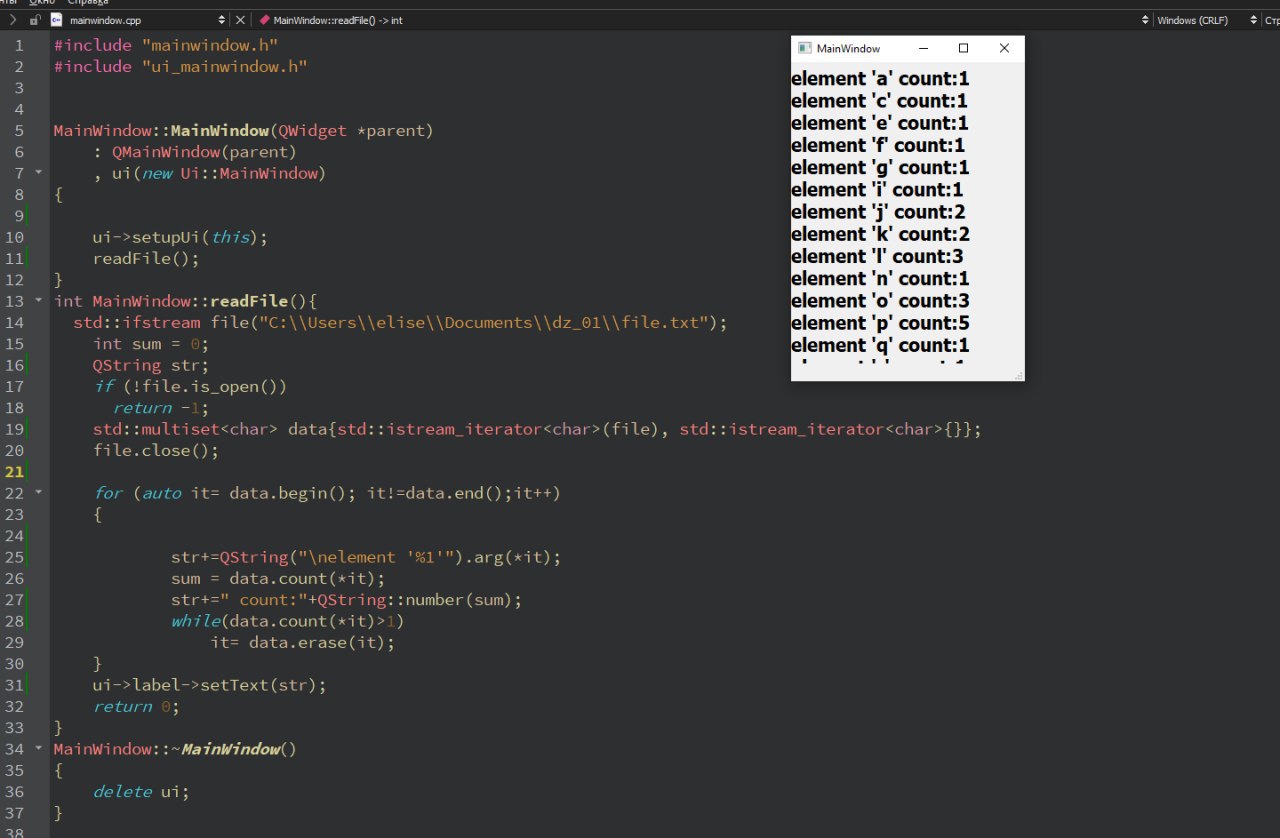Image resolution: width=1280 pixels, height=838 pixels.
Task: Click line number 21 in the gutter
Action: tap(14, 472)
